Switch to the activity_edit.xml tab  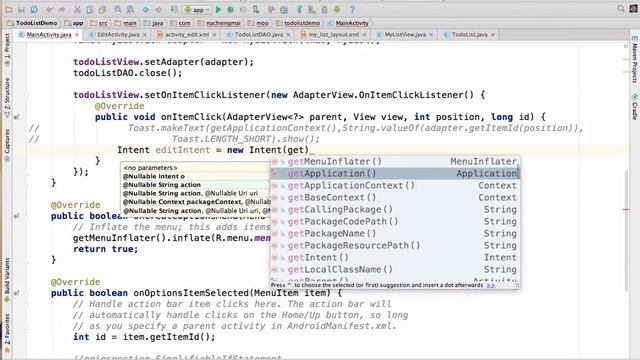click(x=187, y=35)
